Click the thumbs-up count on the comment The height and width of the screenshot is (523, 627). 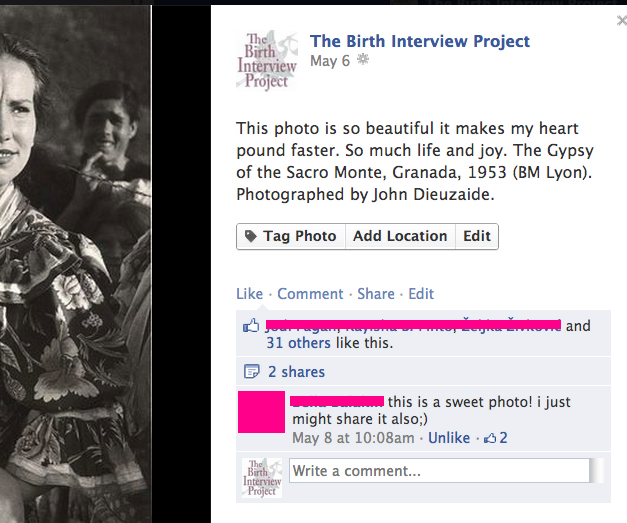coord(496,438)
